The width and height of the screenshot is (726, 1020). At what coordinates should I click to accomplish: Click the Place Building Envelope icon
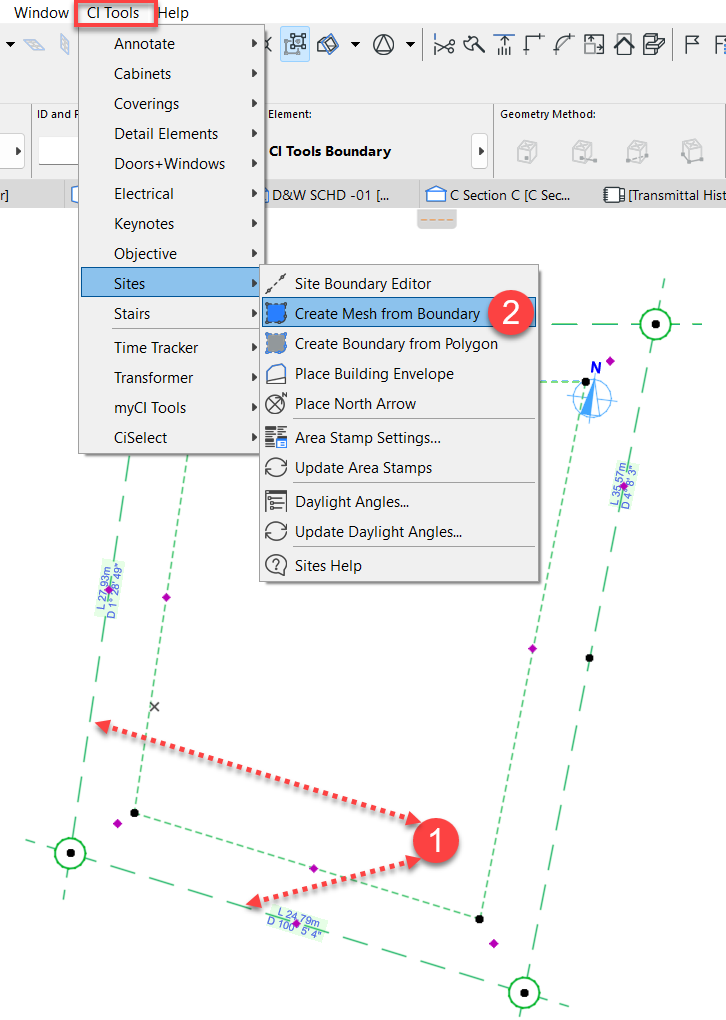[276, 374]
